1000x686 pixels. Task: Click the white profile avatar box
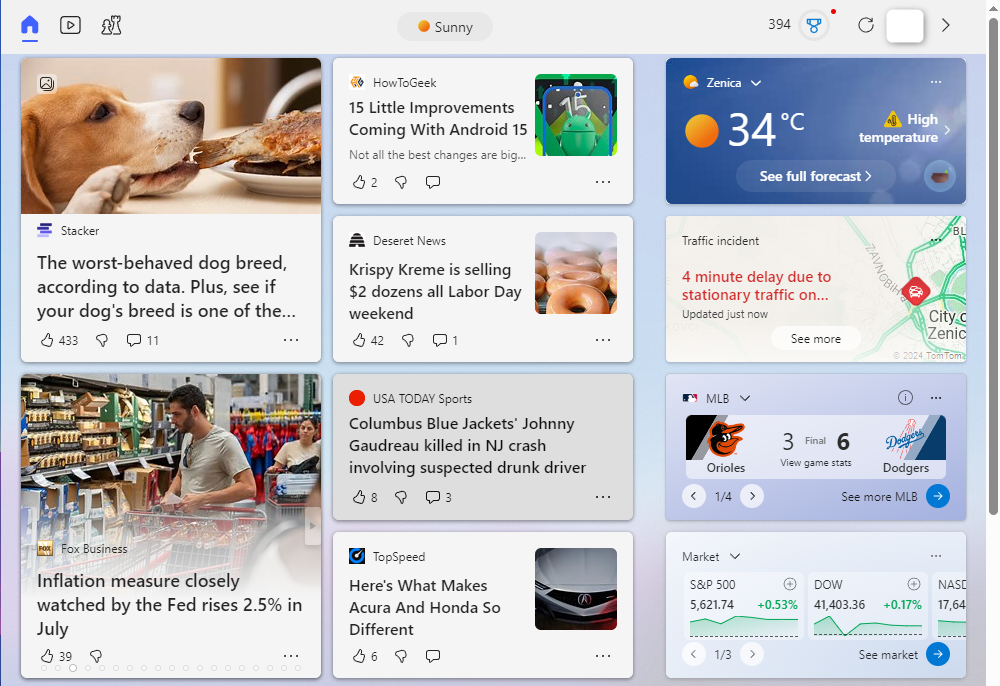[x=904, y=26]
